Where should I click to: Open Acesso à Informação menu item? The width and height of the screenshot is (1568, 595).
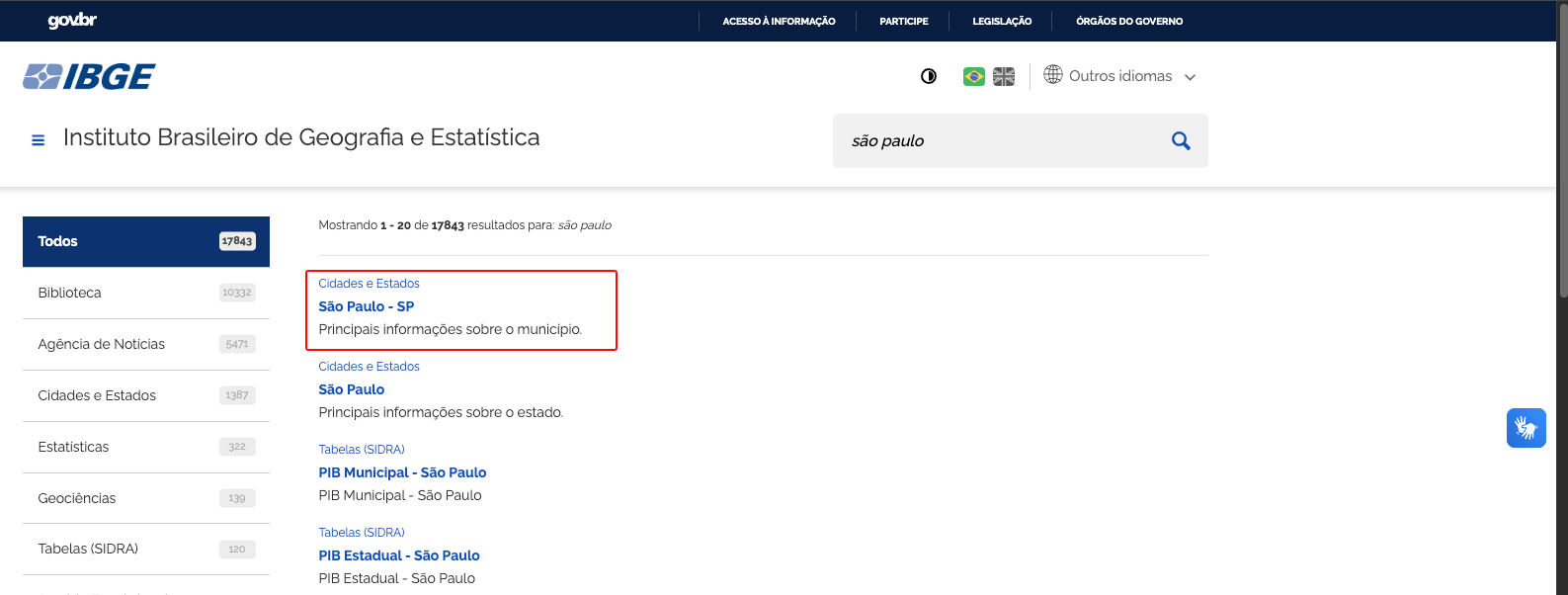(x=779, y=21)
